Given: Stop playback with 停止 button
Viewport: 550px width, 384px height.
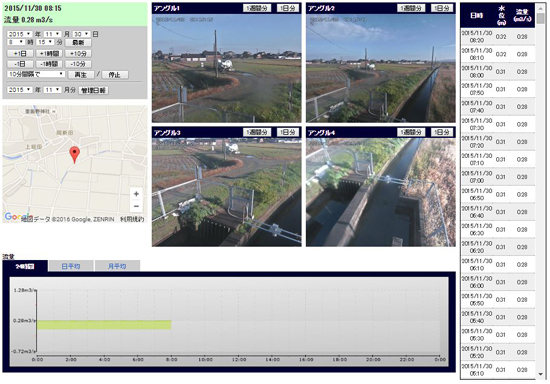Looking at the screenshot, I should (115, 75).
